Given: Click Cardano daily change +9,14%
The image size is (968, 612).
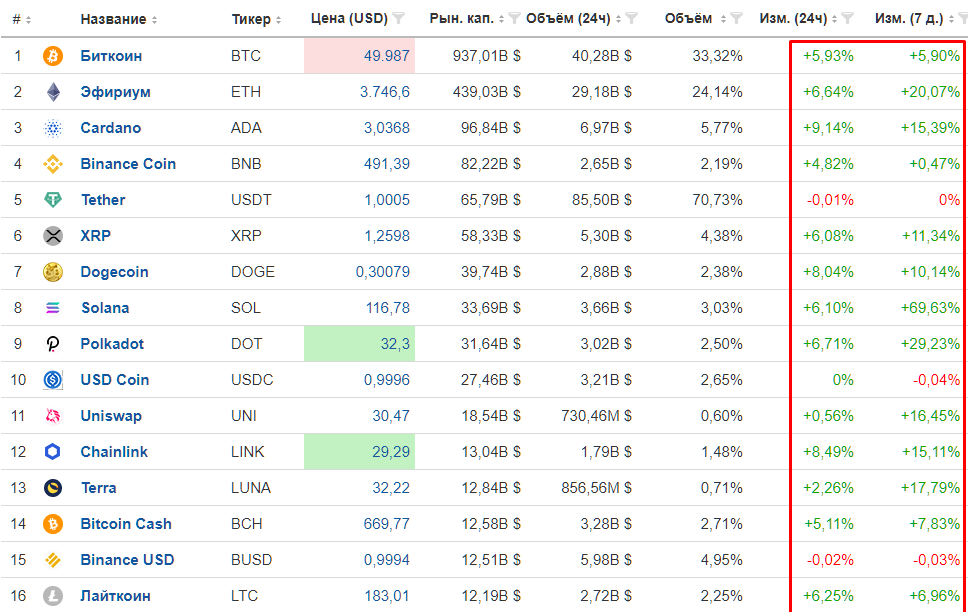Looking at the screenshot, I should (828, 128).
